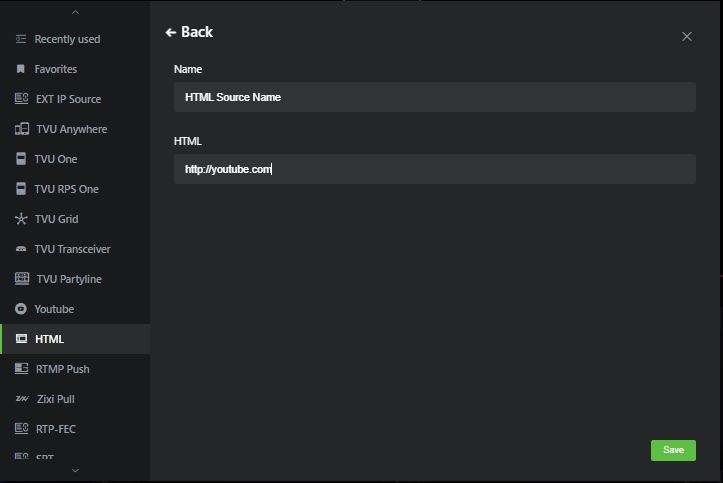
Task: Go Back to the source list
Action: click(x=189, y=32)
